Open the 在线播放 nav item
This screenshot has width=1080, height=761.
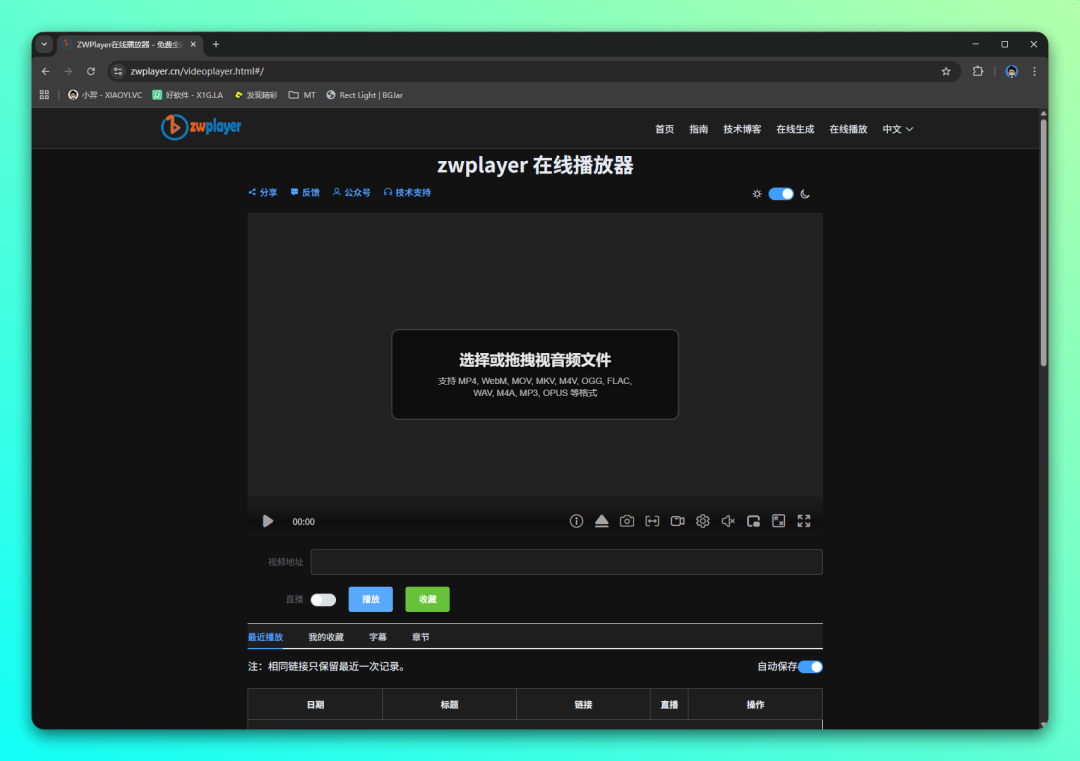(848, 129)
